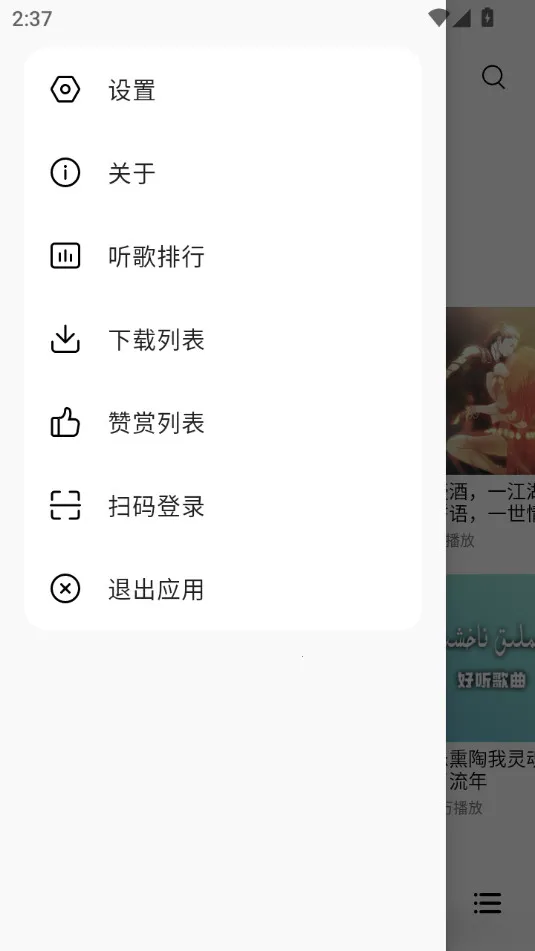Screen dimensions: 535x951
Task: Tap the circled info icon
Action: pos(65,173)
